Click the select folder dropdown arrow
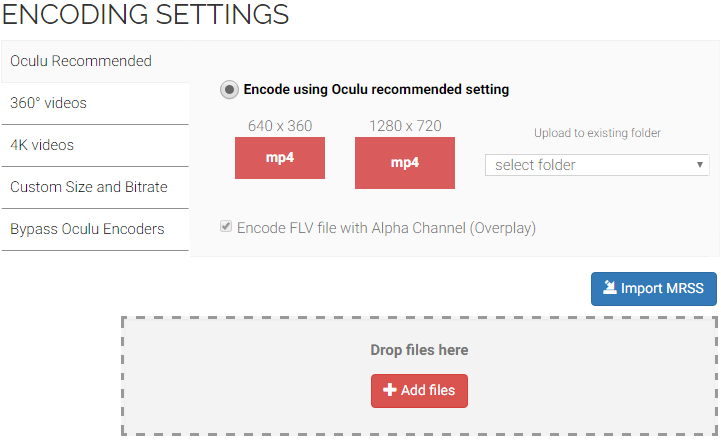This screenshot has height=441, width=721. click(x=699, y=165)
